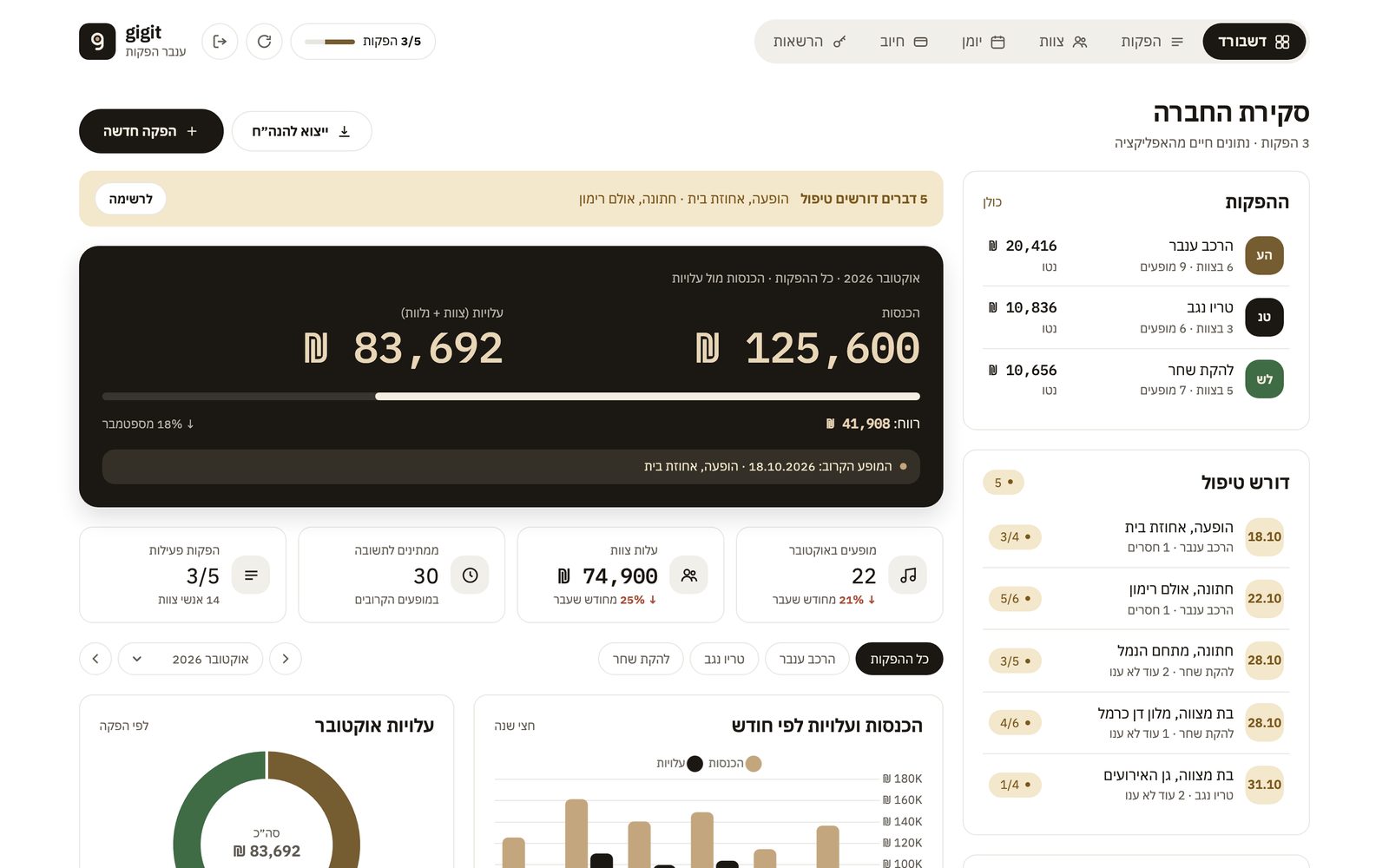The image size is (1389, 868).
Task: Open the אוקטובר 2026 month dropdown
Action: (190, 659)
